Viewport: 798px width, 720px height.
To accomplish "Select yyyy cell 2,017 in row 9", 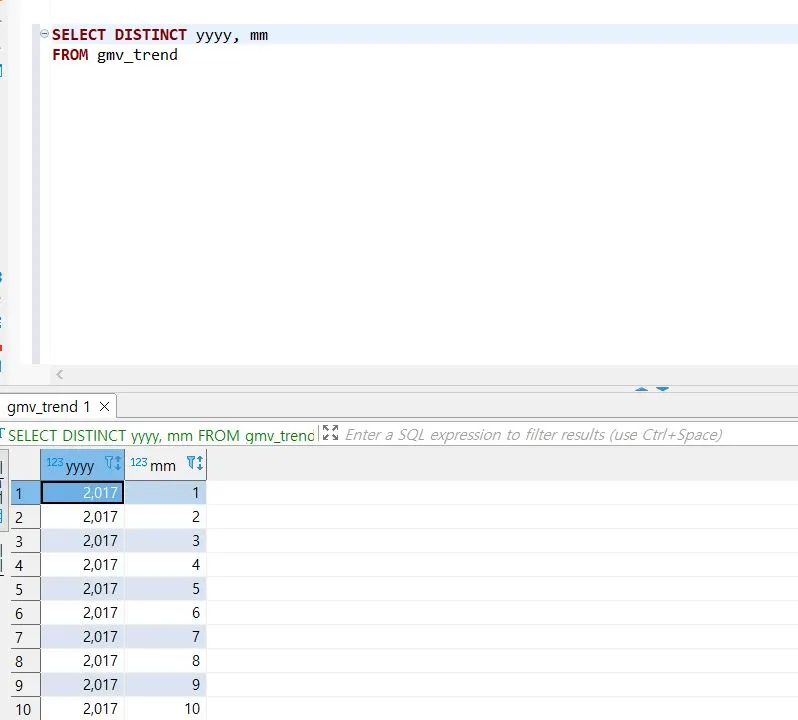I will pos(82,684).
